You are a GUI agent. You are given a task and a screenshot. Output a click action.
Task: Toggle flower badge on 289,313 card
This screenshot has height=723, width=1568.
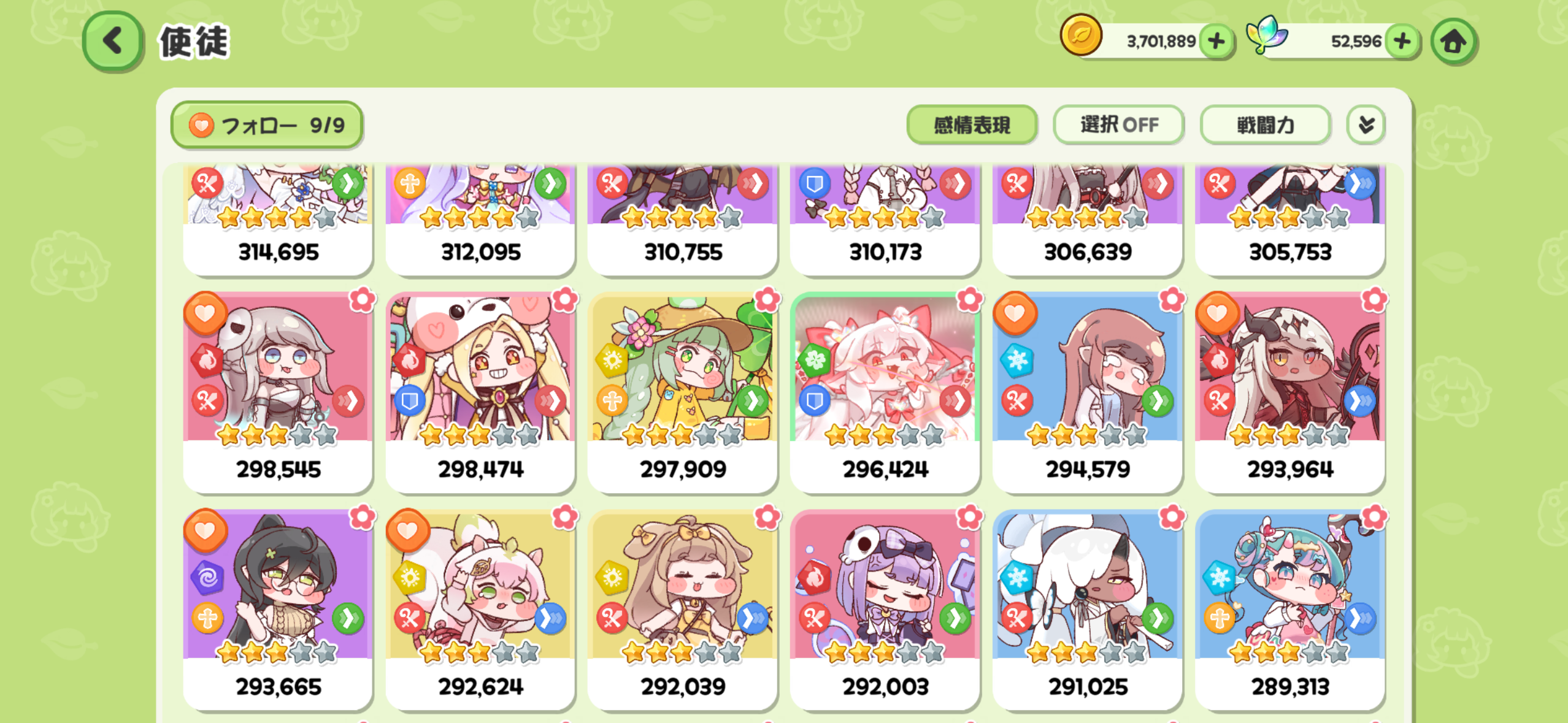[1374, 517]
